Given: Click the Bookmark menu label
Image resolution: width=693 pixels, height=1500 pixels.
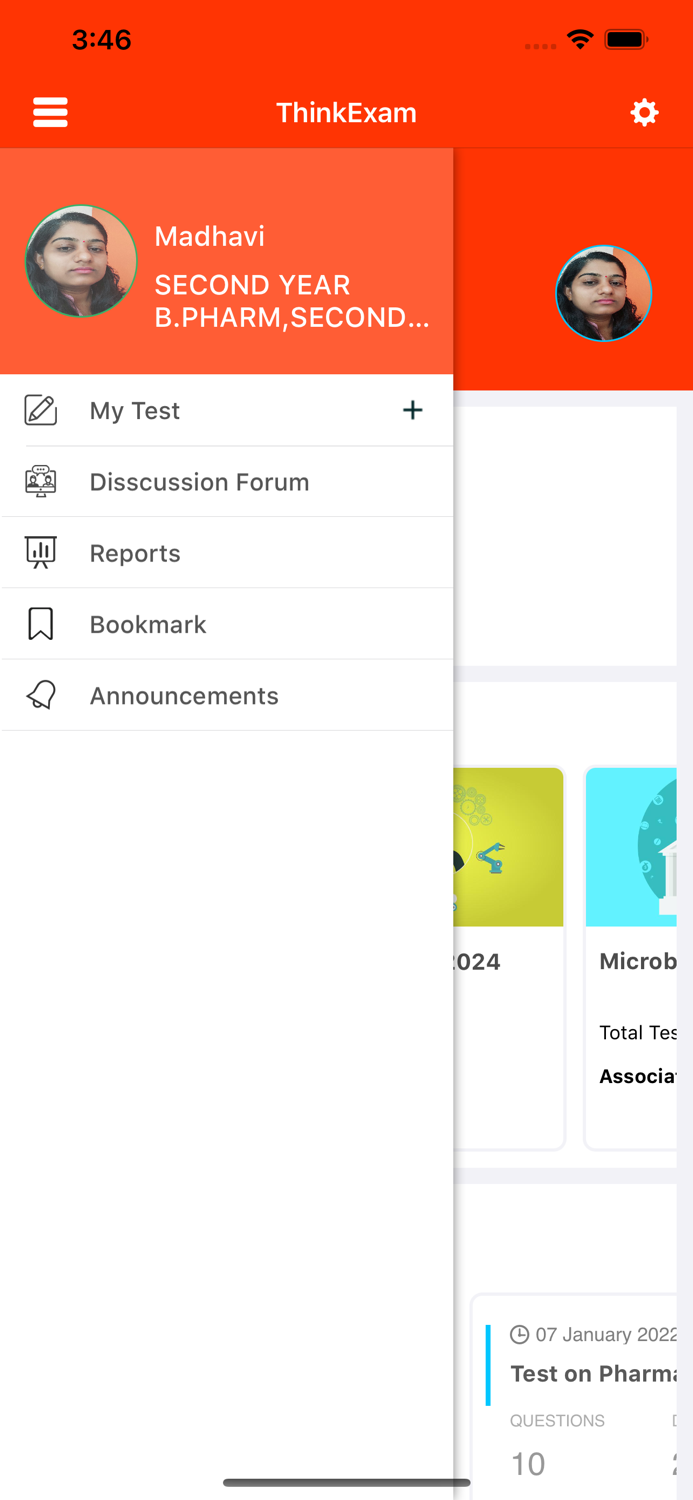Looking at the screenshot, I should point(147,623).
